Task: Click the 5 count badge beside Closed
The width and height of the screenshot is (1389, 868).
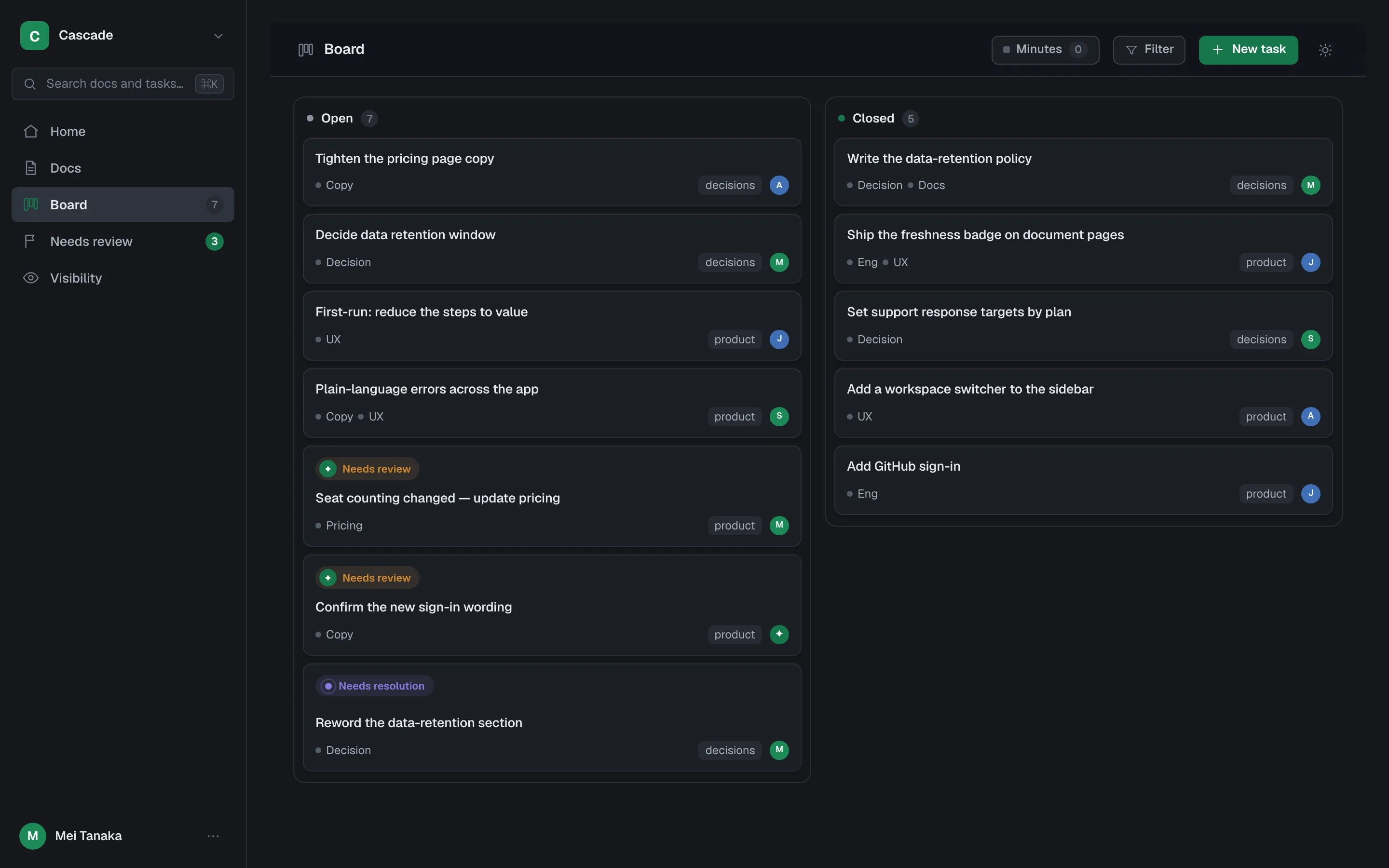Action: click(910, 119)
